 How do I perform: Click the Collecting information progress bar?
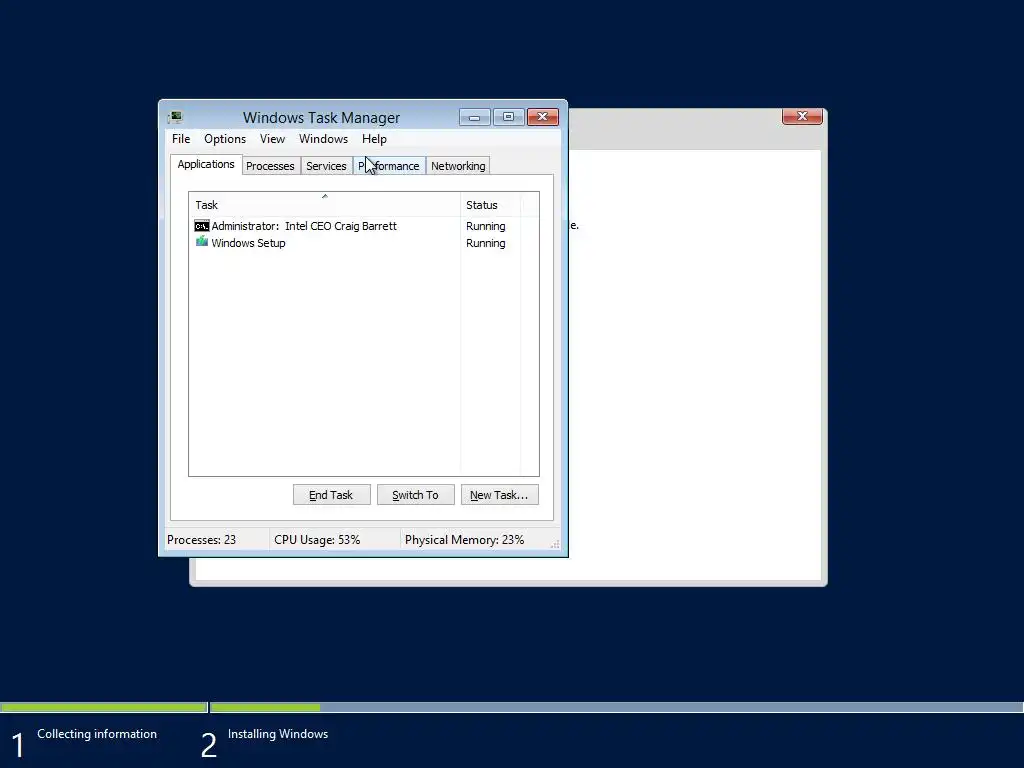[103, 707]
